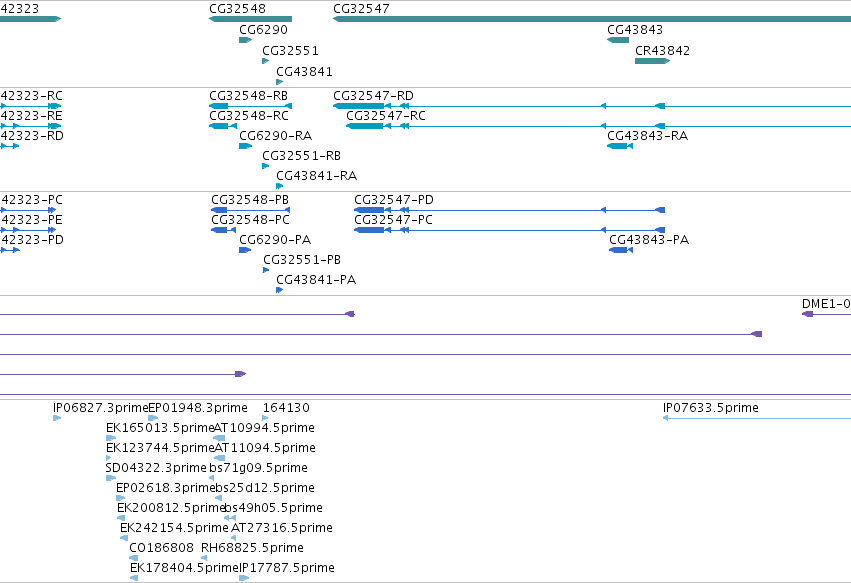This screenshot has height=583, width=851.
Task: Click the EK165013.5prime EST label
Action: click(x=160, y=428)
